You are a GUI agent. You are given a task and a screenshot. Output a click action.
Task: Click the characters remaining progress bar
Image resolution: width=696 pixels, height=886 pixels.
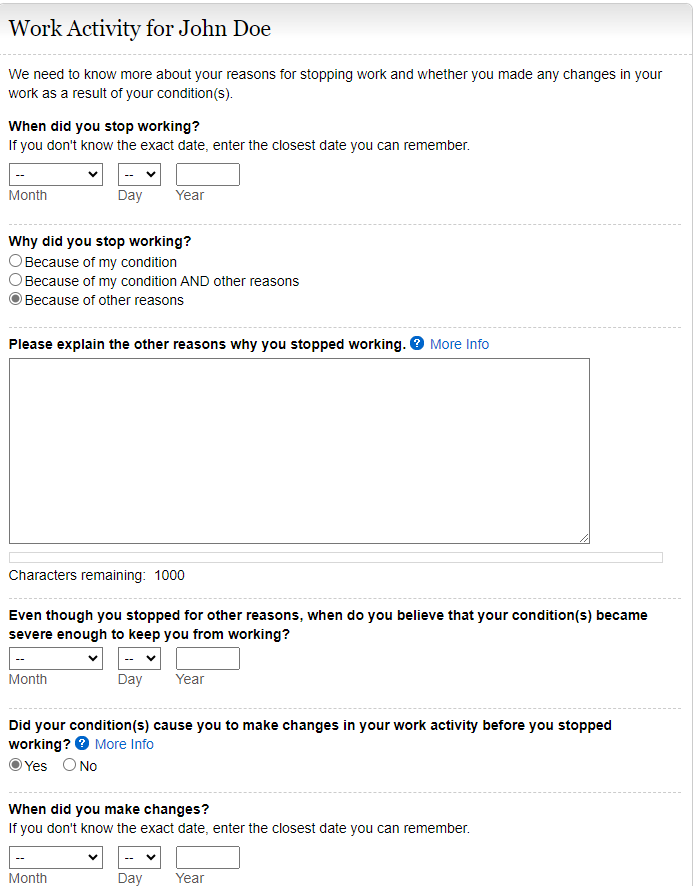pos(335,558)
